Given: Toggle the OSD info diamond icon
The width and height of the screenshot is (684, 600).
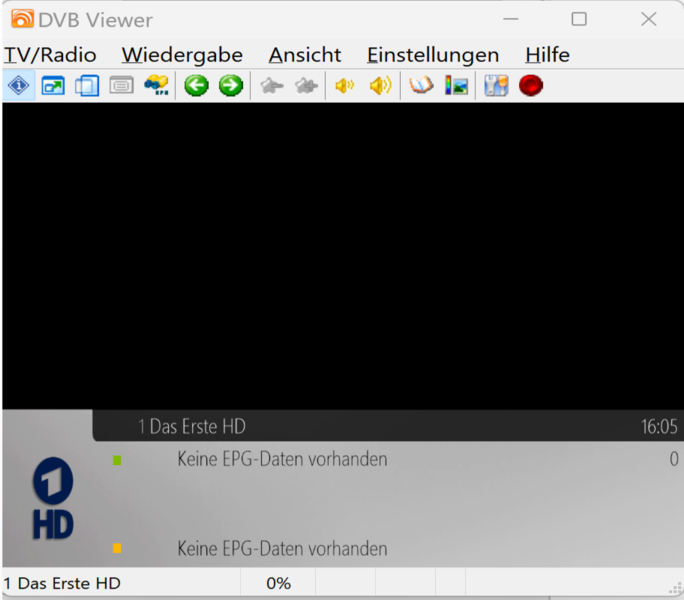Looking at the screenshot, I should [19, 86].
